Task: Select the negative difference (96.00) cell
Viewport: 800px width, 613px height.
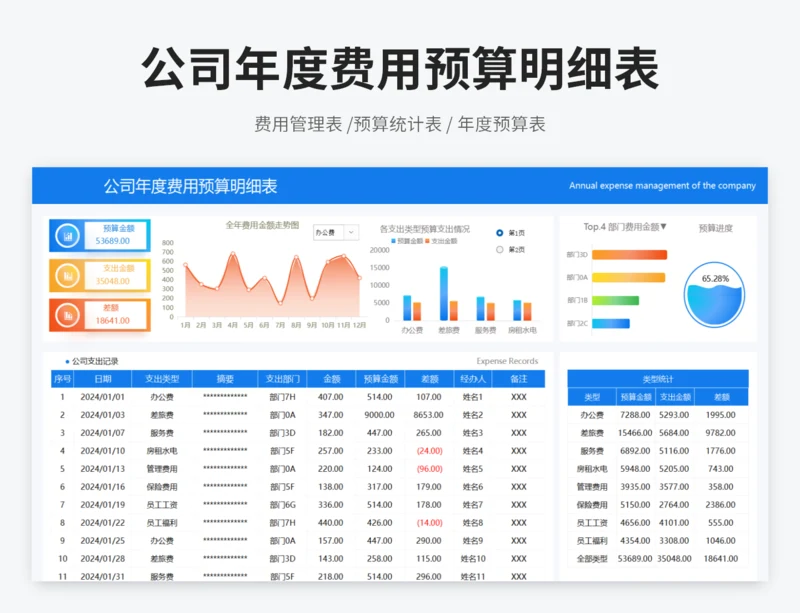Action: click(430, 469)
